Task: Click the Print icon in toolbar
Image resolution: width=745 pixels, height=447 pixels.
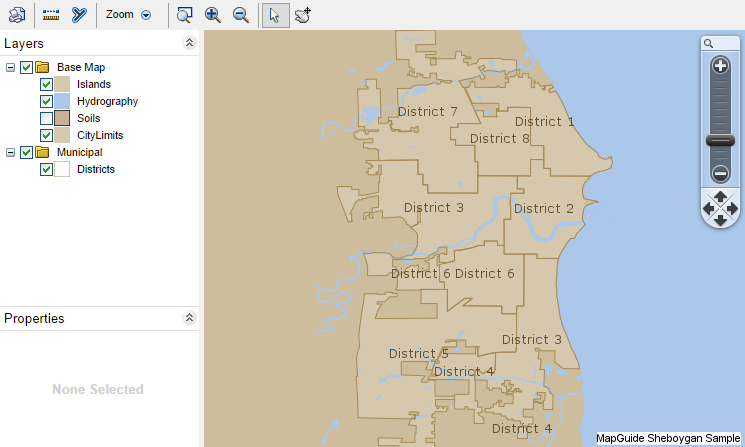Action: [x=17, y=15]
